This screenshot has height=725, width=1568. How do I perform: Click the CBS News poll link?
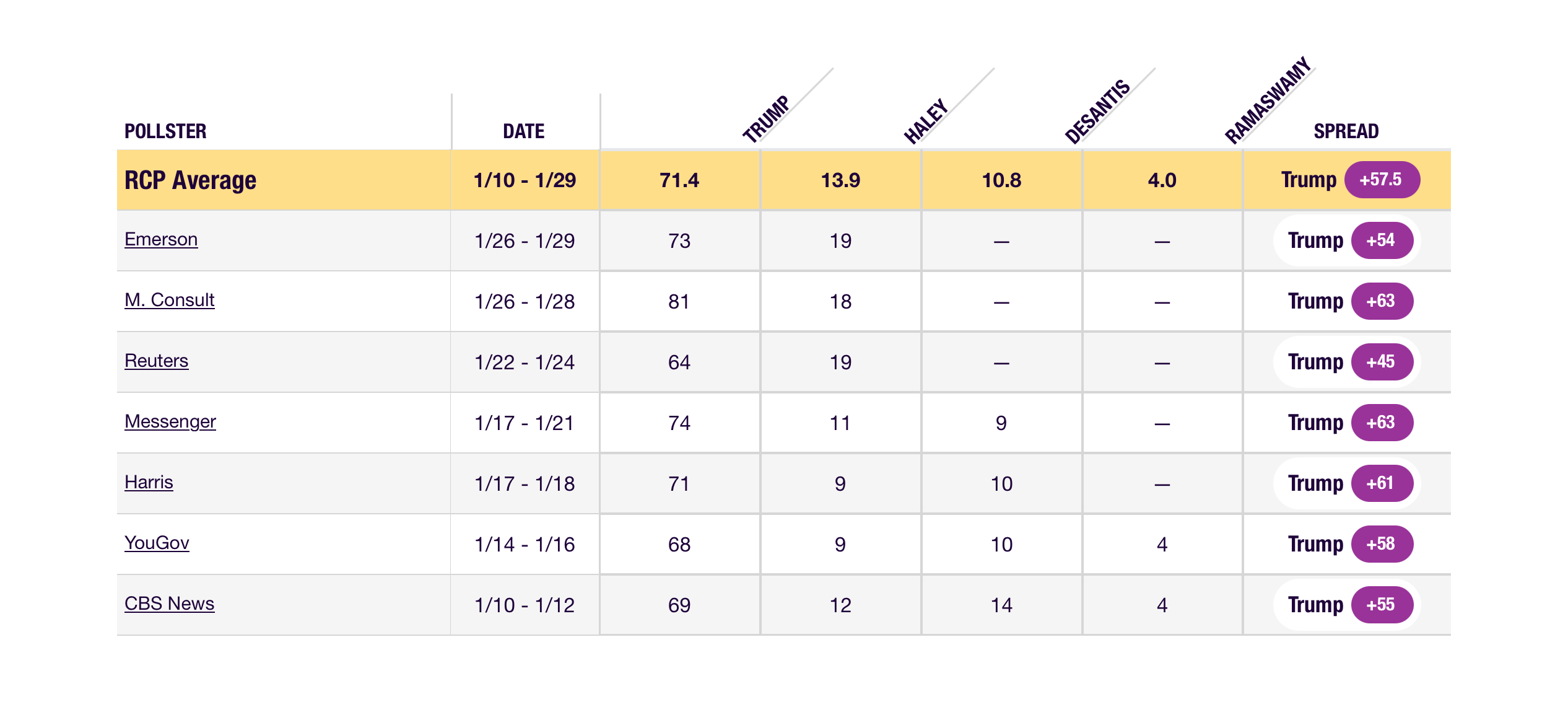(x=169, y=604)
